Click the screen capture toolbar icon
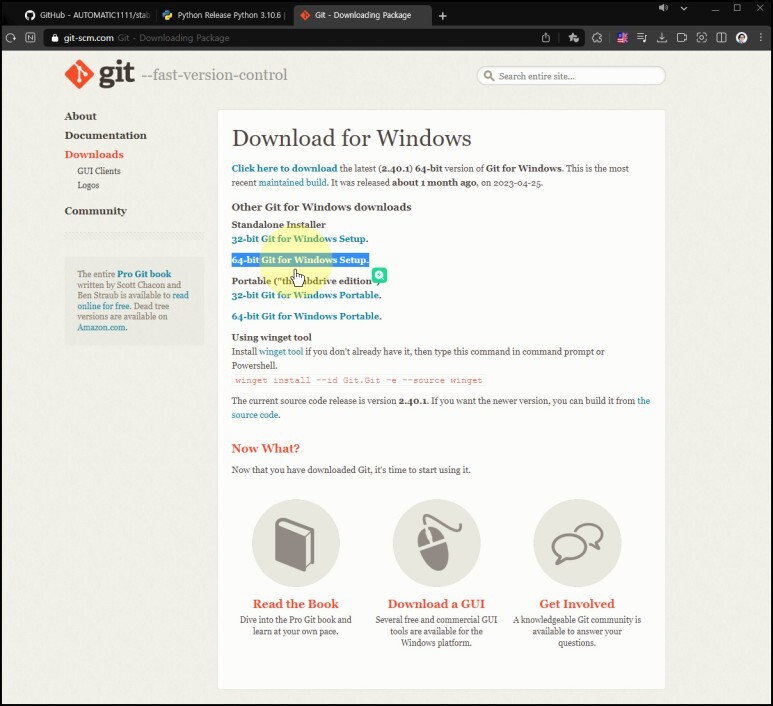Image resolution: width=773 pixels, height=706 pixels. 702,38
